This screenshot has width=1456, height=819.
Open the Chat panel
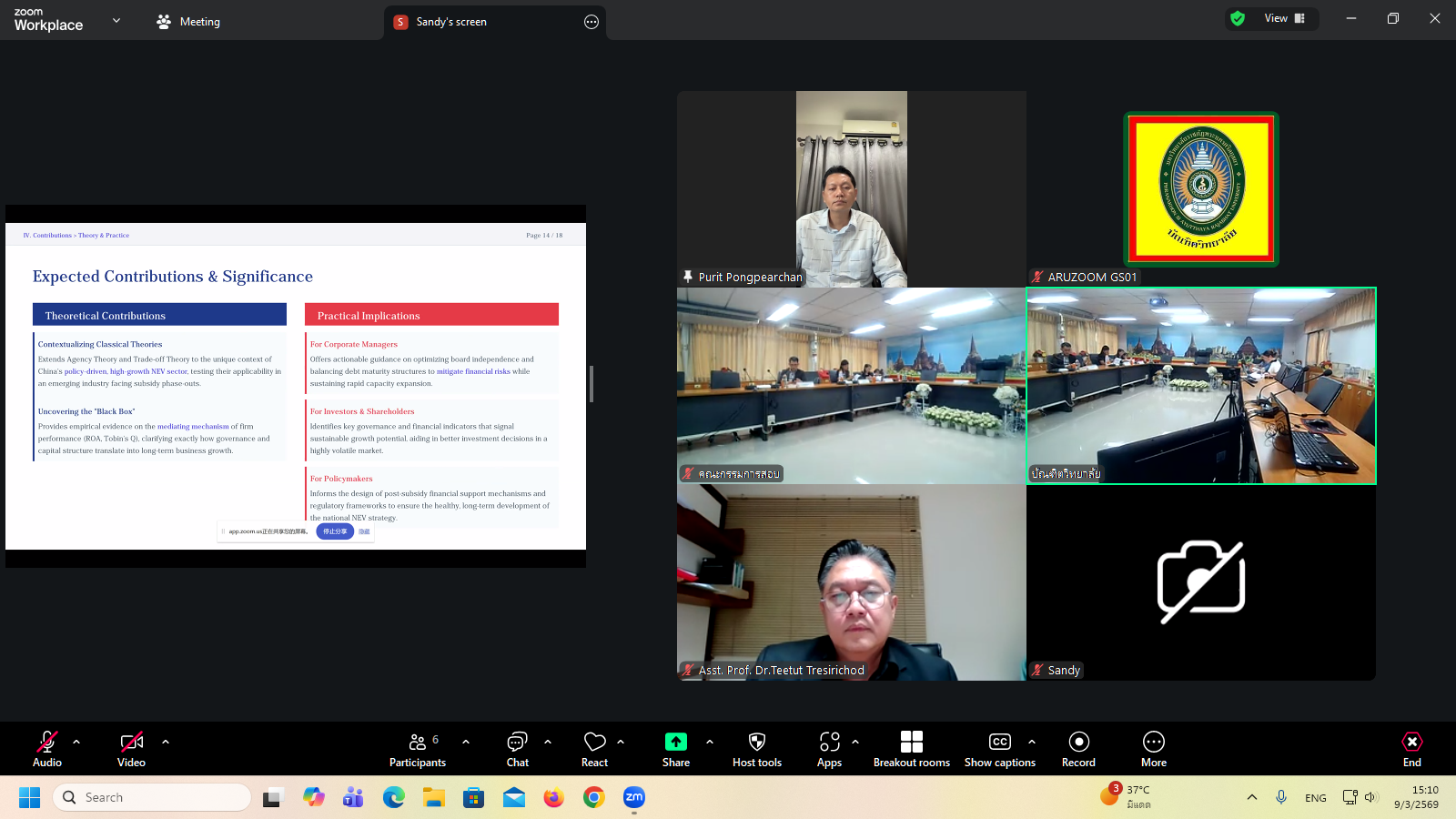[x=517, y=749]
